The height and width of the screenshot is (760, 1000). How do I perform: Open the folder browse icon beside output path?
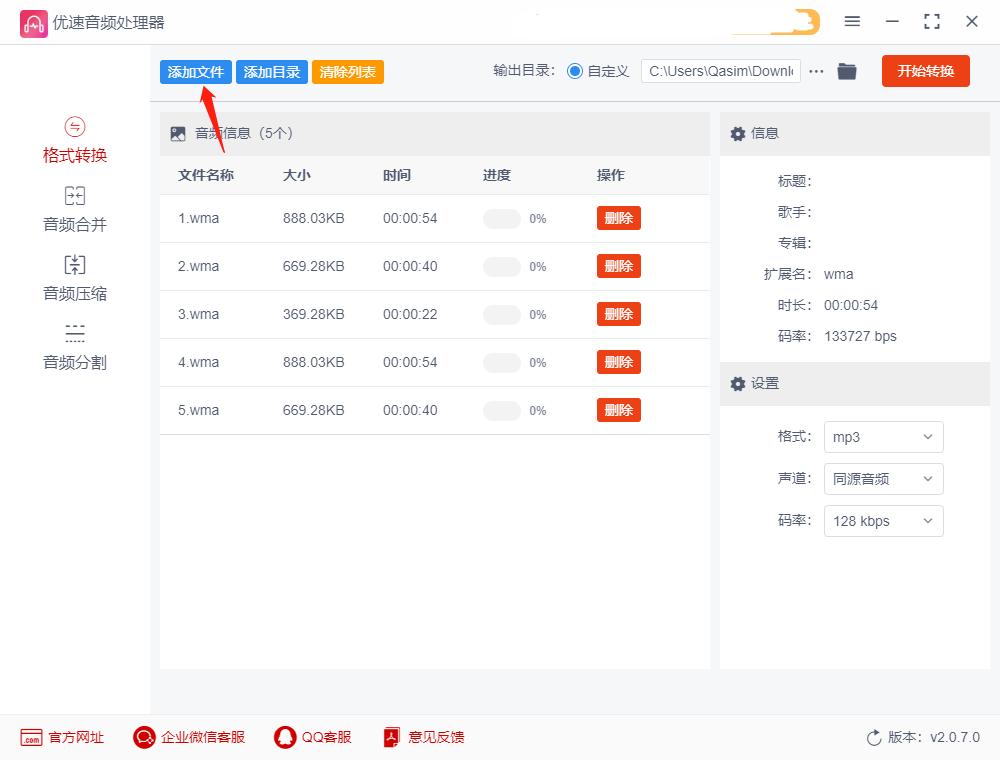847,71
